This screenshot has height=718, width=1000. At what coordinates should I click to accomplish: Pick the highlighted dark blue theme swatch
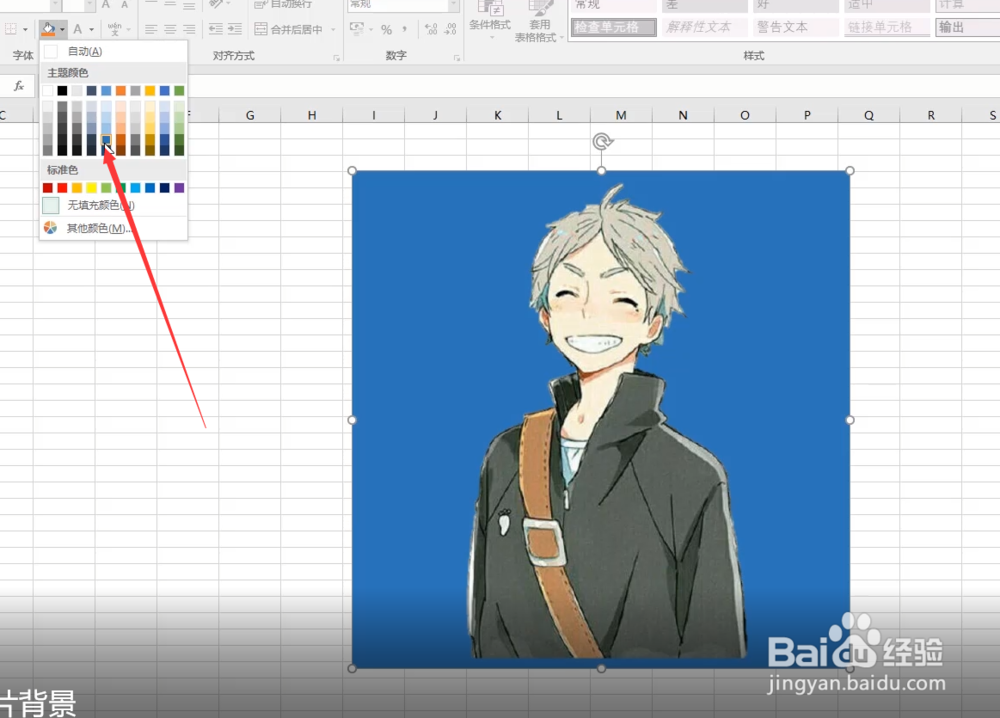106,139
